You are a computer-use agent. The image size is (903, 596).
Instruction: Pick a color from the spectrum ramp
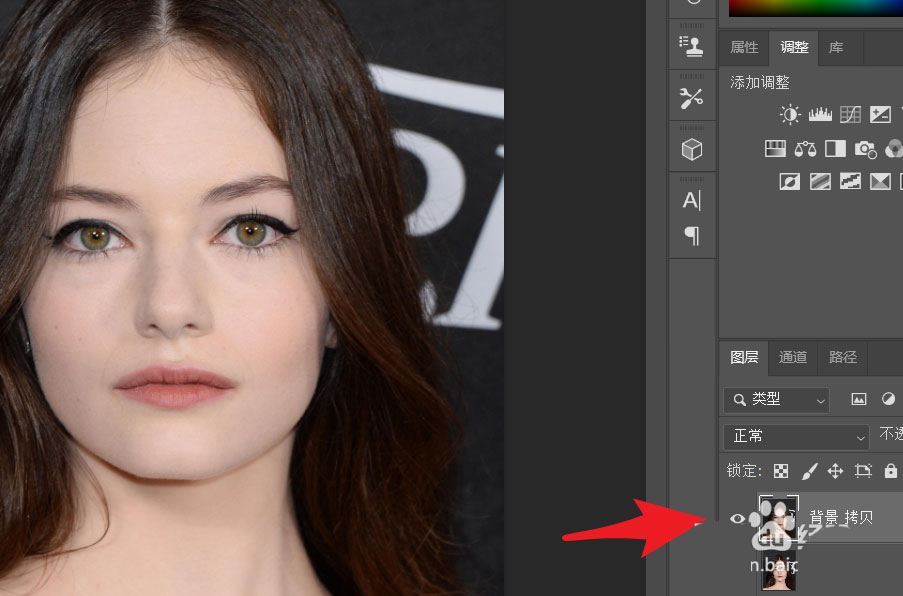(815, 8)
